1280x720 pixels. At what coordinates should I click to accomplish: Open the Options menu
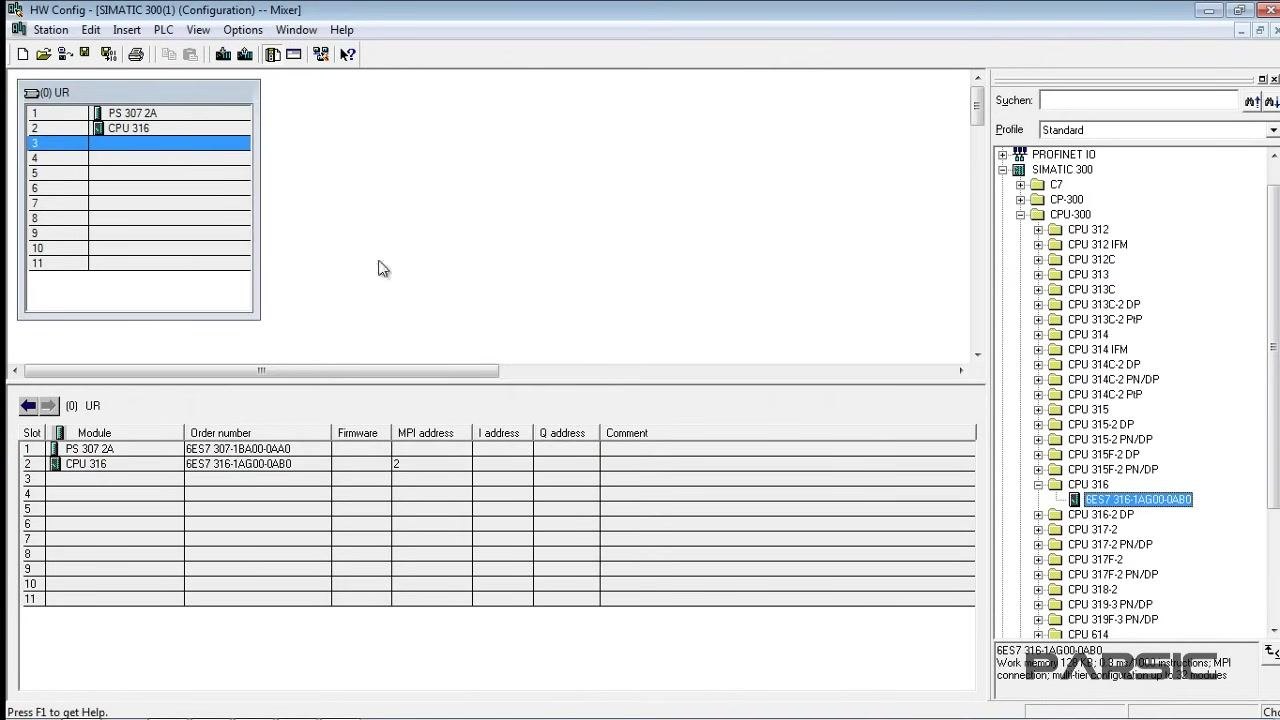pos(243,30)
